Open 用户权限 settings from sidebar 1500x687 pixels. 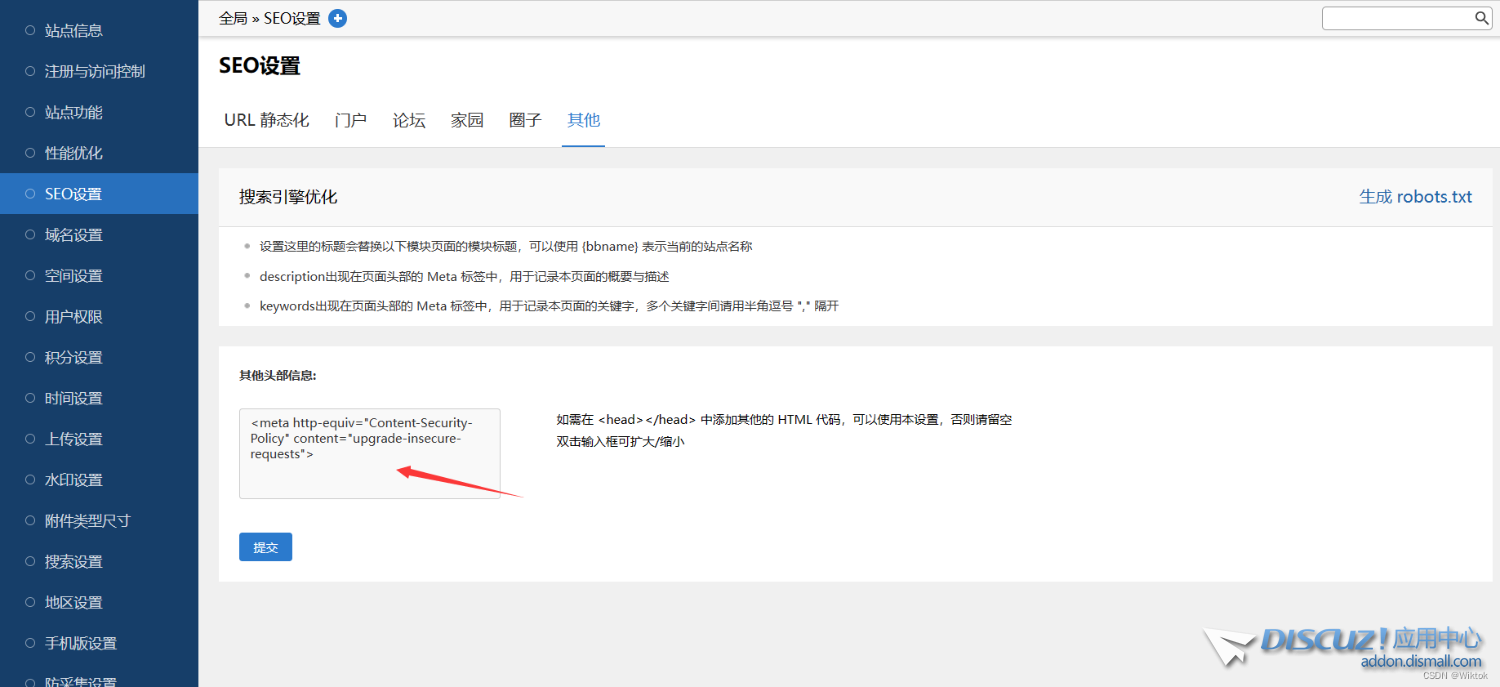[74, 317]
